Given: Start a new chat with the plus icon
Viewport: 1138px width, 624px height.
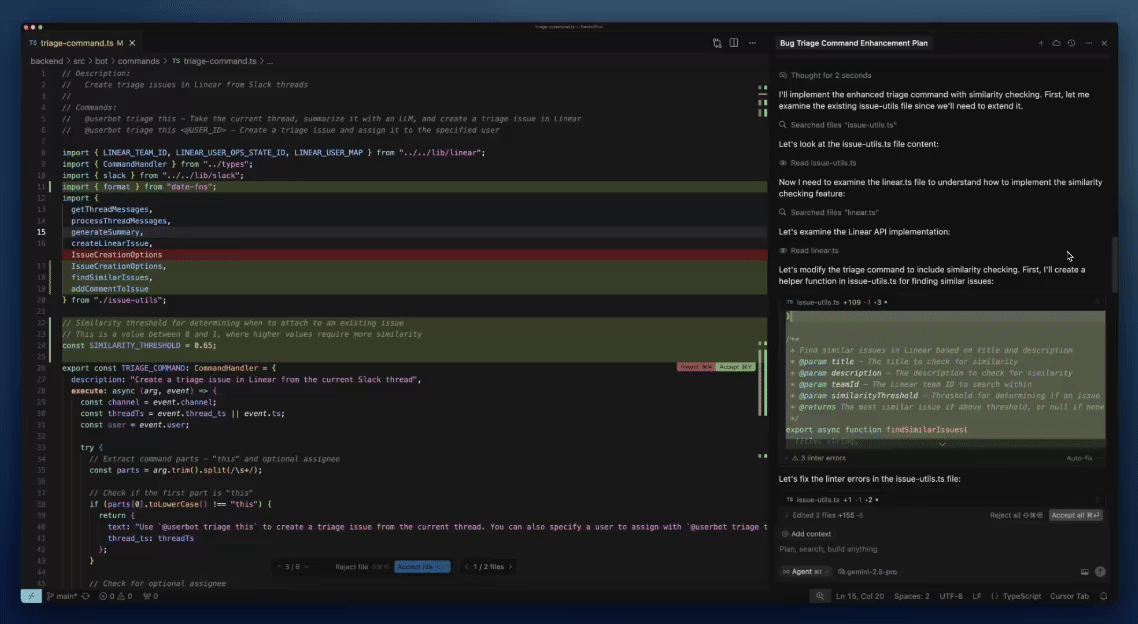Looking at the screenshot, I should [x=1041, y=44].
